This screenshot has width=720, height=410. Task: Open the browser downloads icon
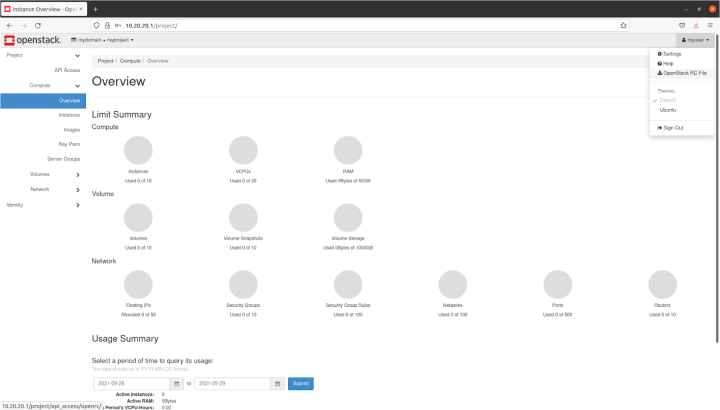pos(696,26)
